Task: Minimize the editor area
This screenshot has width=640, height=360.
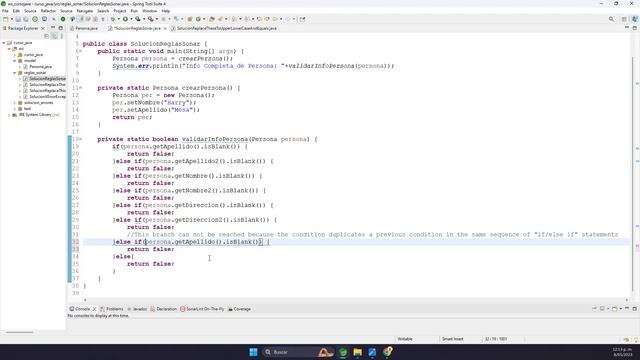Action: tap(627, 28)
